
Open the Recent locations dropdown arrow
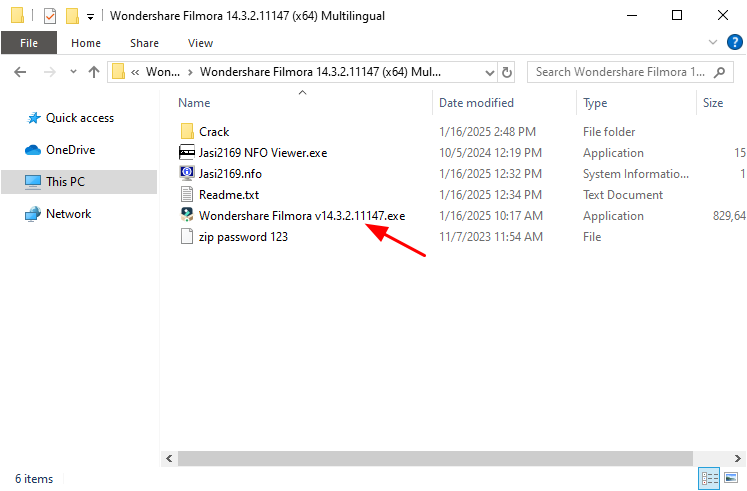point(73,72)
